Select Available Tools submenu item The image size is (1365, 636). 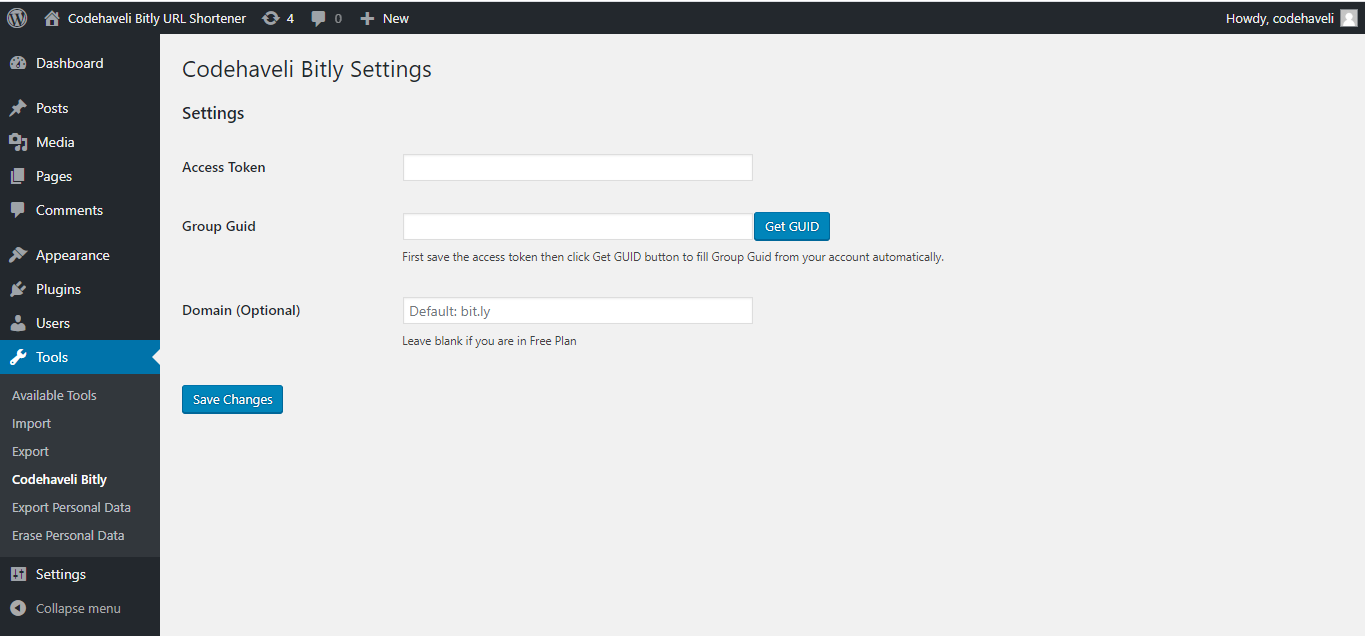[54, 395]
